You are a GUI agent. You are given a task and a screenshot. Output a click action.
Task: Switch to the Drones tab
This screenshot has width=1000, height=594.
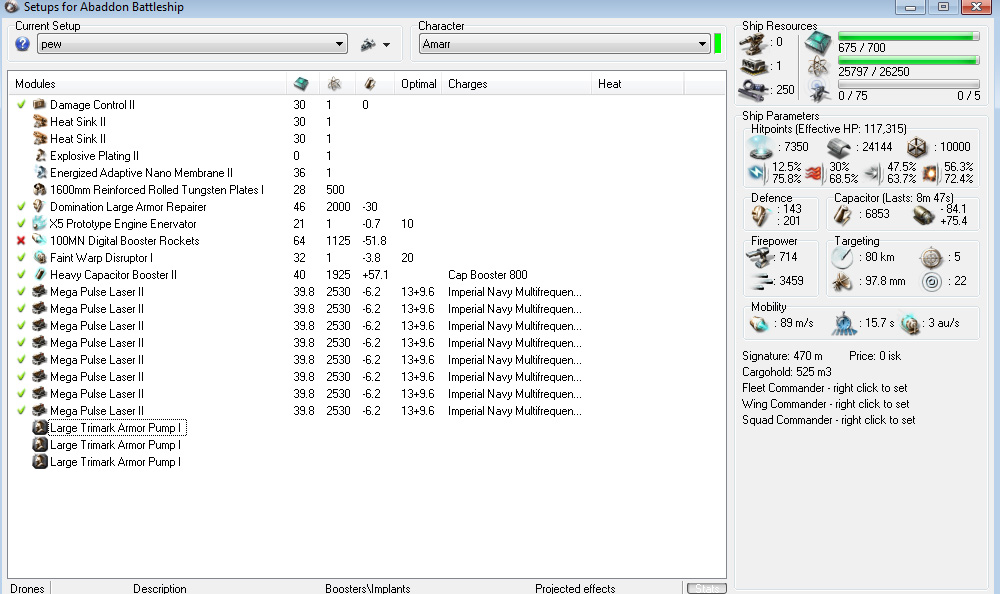pos(27,588)
